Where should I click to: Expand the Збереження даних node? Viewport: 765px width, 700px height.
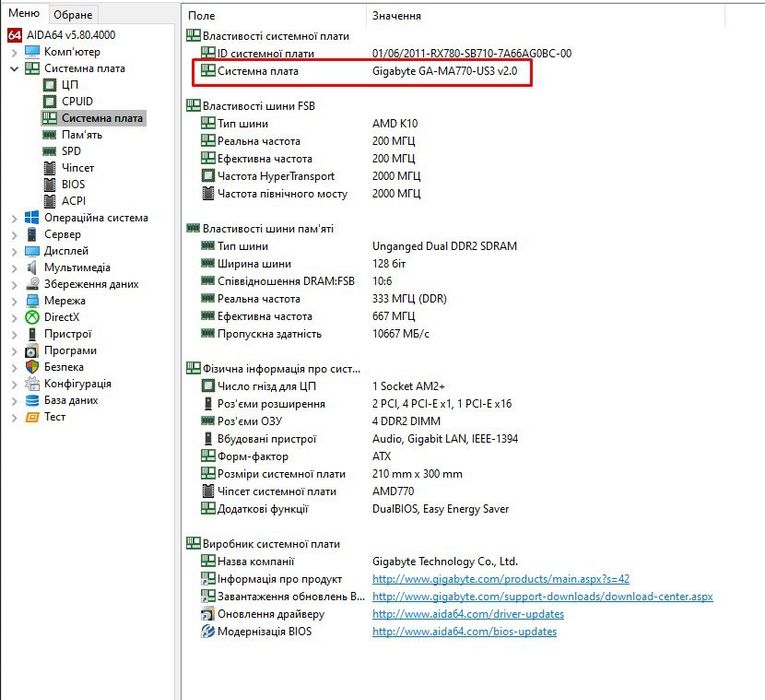tap(14, 285)
